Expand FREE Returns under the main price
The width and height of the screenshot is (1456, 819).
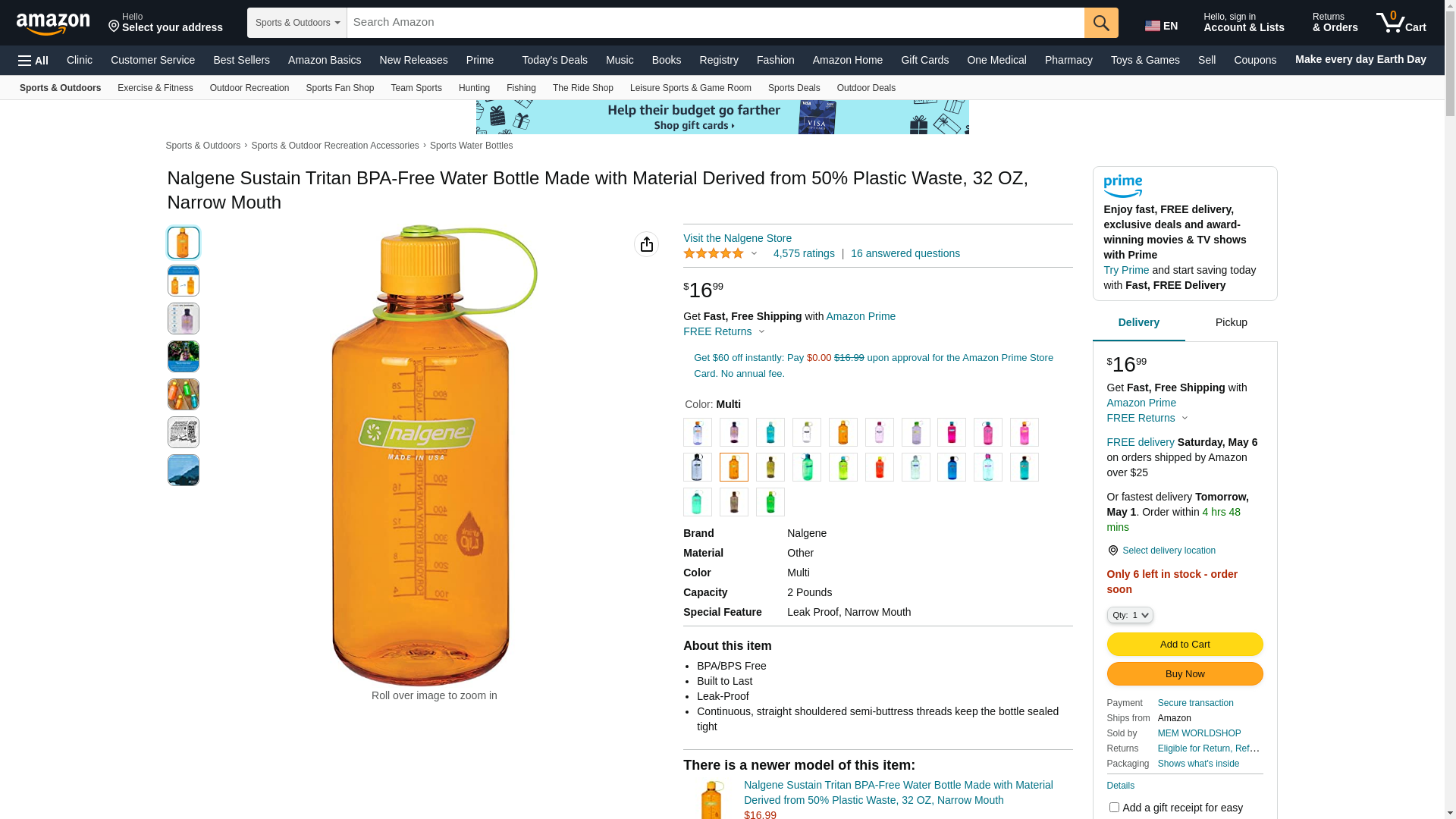[x=724, y=331]
